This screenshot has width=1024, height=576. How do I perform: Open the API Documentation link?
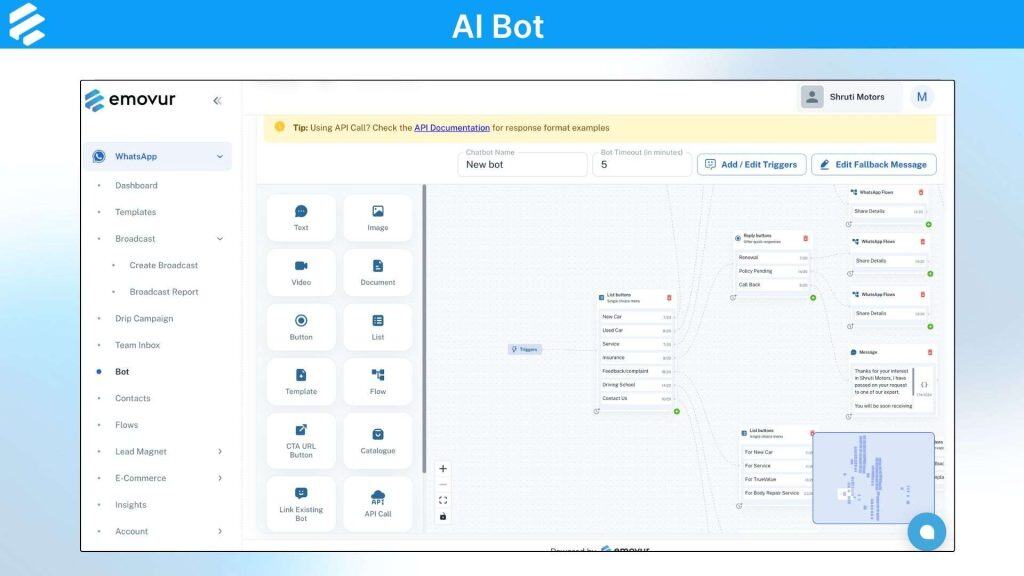(x=452, y=128)
